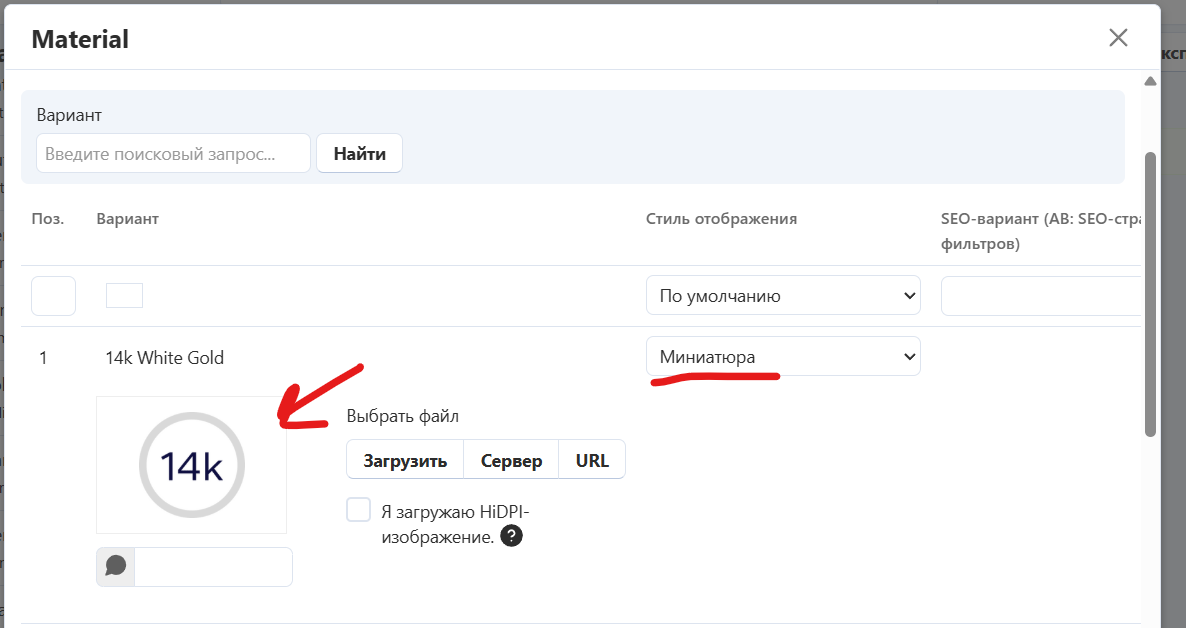Viewport: 1186px width, 628px height.
Task: Click the image caption text field
Action: tap(213, 566)
